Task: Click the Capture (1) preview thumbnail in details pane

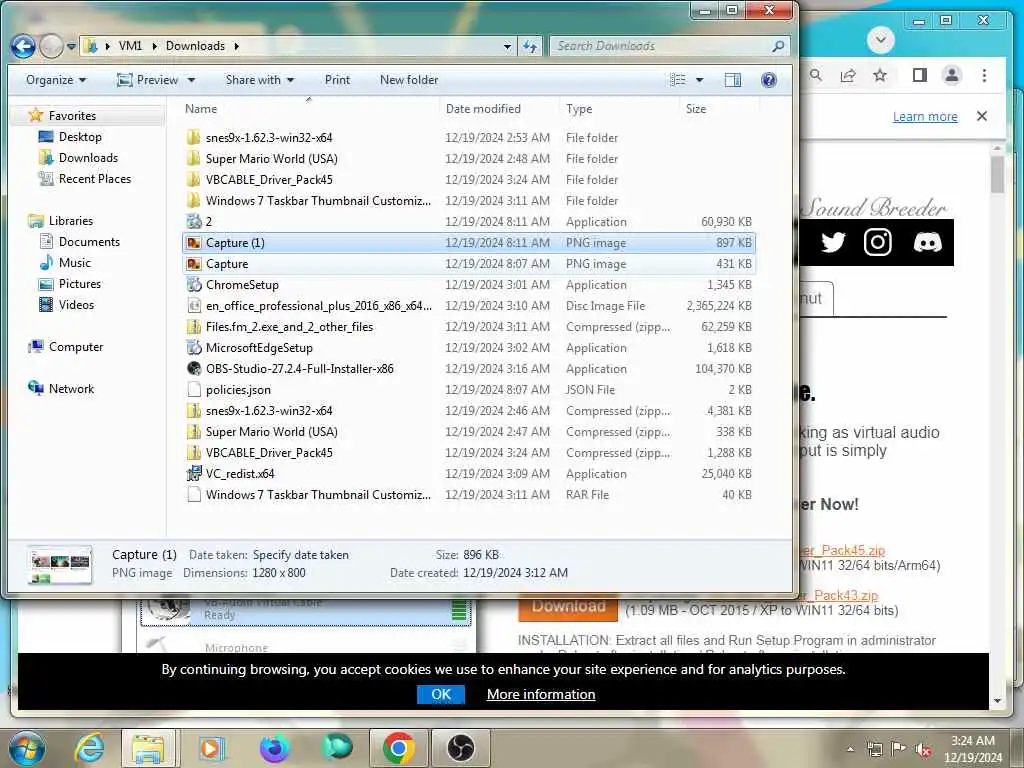Action: tap(60, 566)
